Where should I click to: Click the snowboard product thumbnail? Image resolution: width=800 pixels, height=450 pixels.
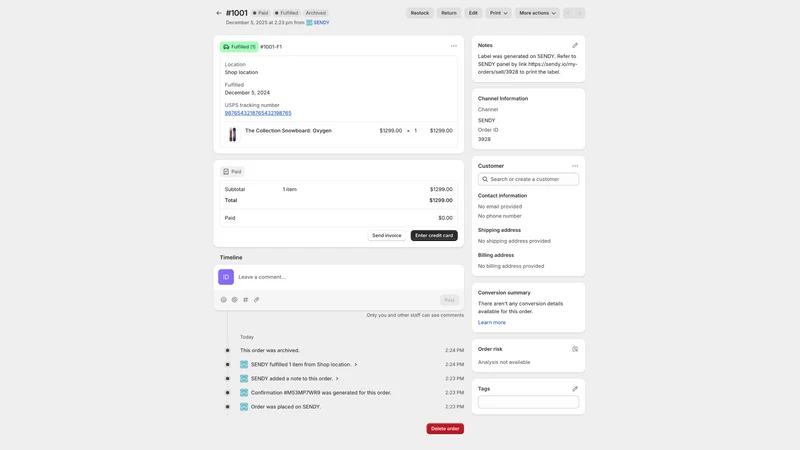pos(233,134)
